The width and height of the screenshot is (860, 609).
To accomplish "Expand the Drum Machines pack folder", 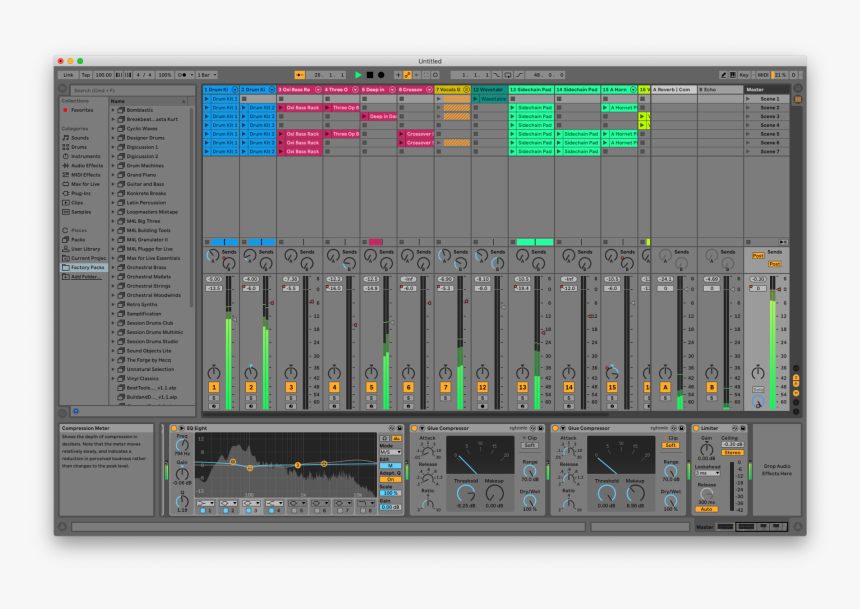I will (114, 166).
